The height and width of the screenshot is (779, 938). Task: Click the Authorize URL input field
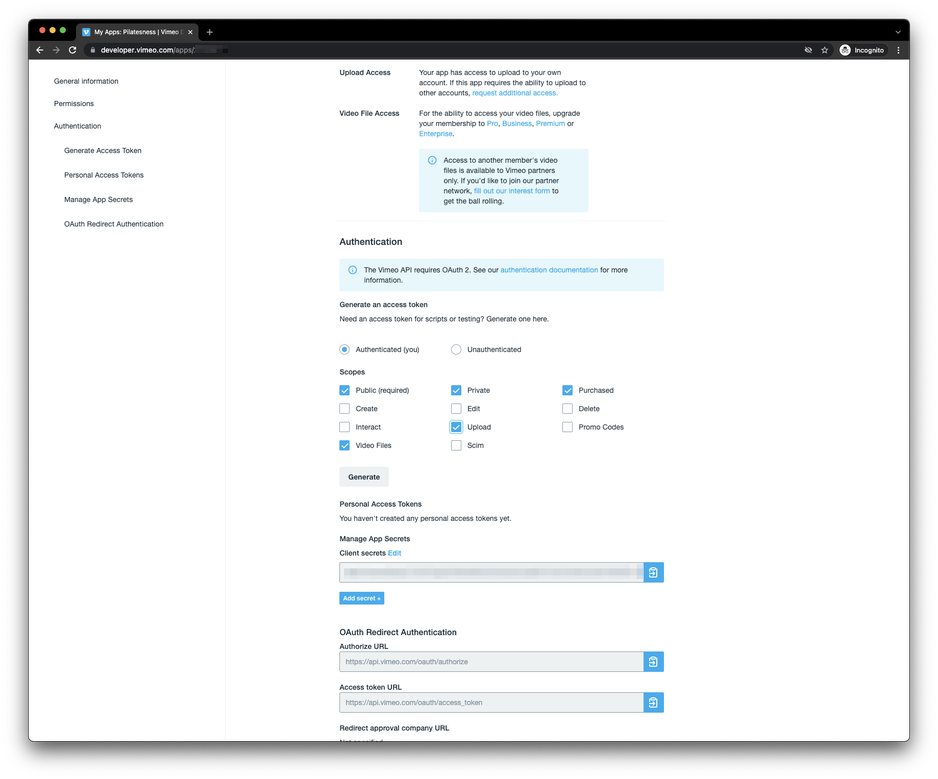[x=491, y=662]
